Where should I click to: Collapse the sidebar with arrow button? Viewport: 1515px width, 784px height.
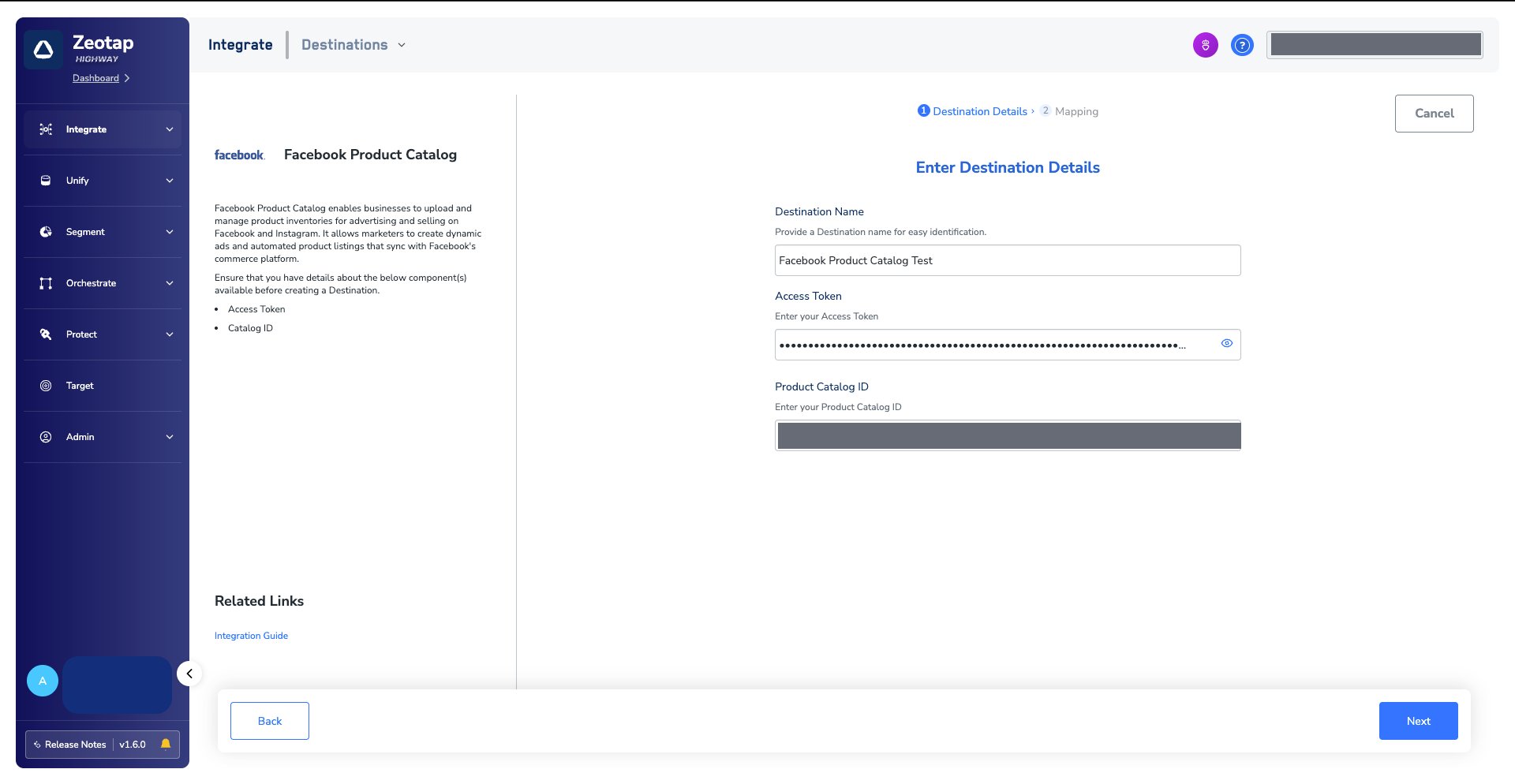click(x=189, y=674)
